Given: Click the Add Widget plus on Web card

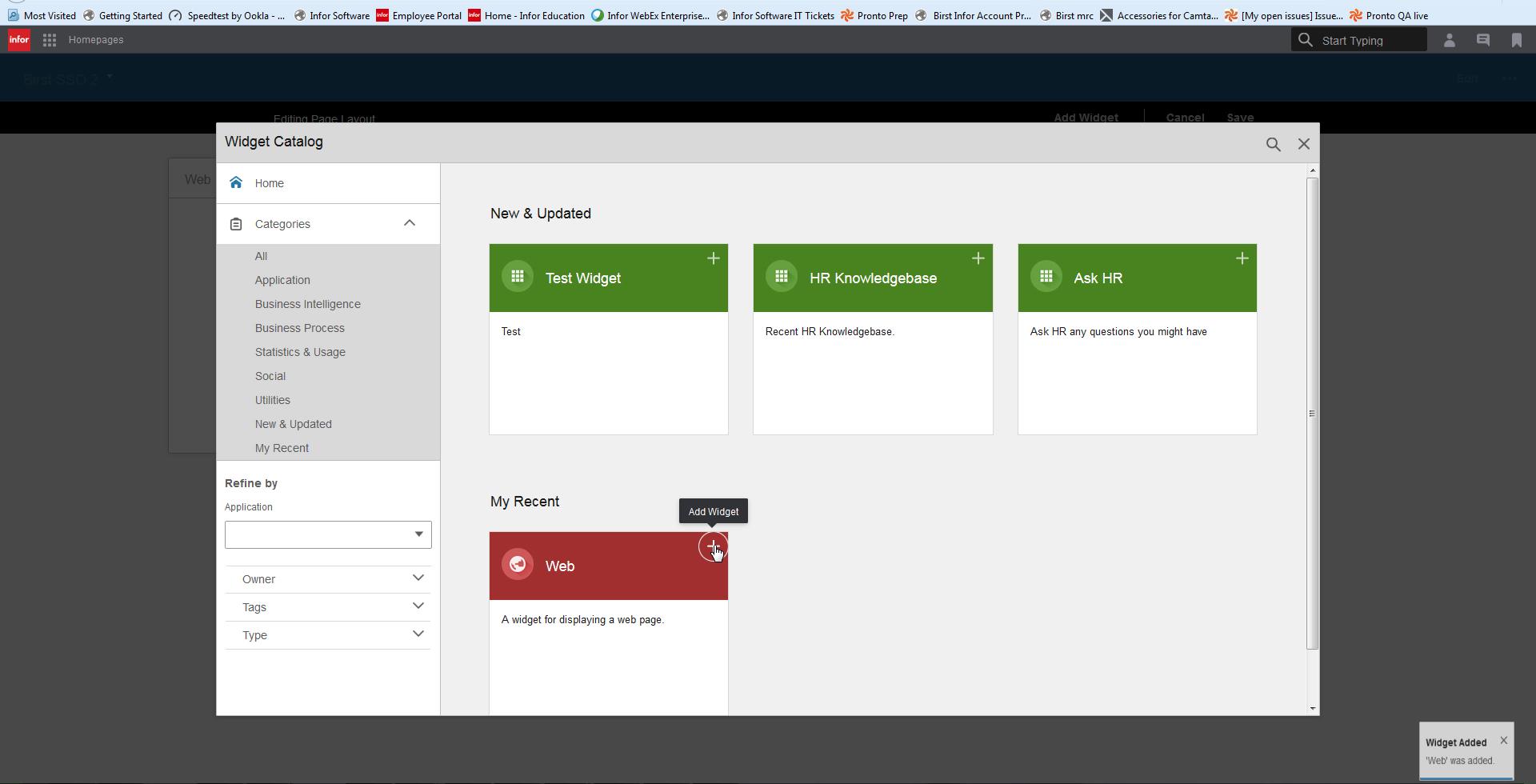Looking at the screenshot, I should tap(712, 546).
